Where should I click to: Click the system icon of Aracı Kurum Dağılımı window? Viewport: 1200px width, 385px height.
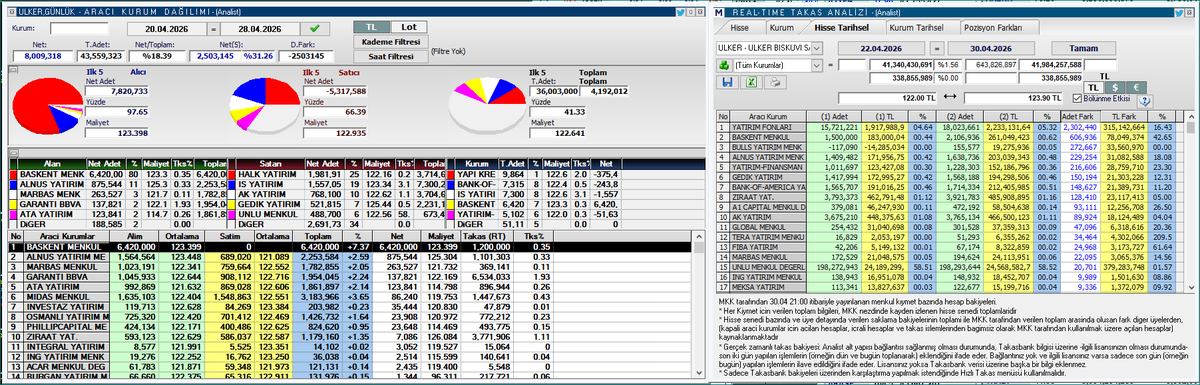(x=11, y=12)
